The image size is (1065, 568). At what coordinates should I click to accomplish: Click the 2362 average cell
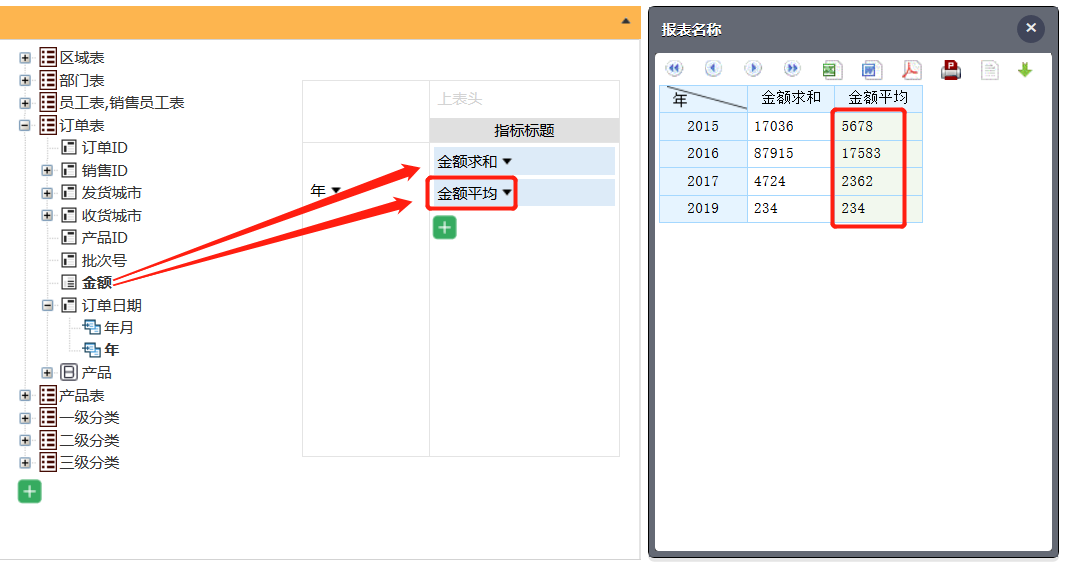(x=878, y=181)
